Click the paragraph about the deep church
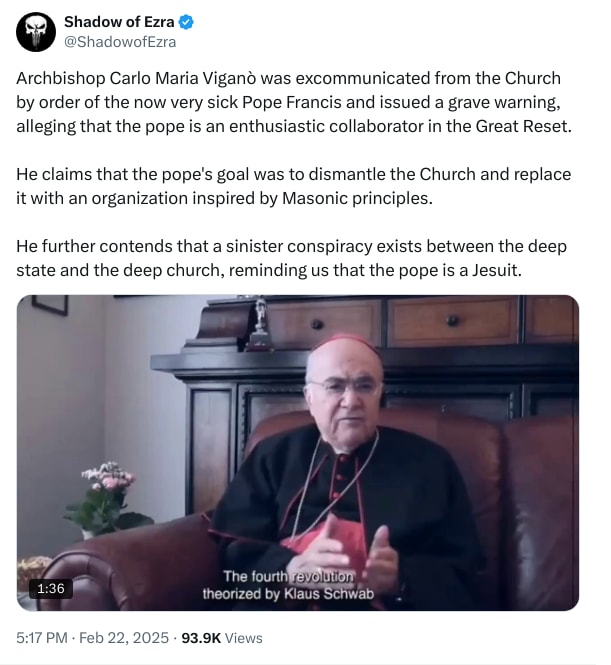This screenshot has width=611, height=665. 290,259
